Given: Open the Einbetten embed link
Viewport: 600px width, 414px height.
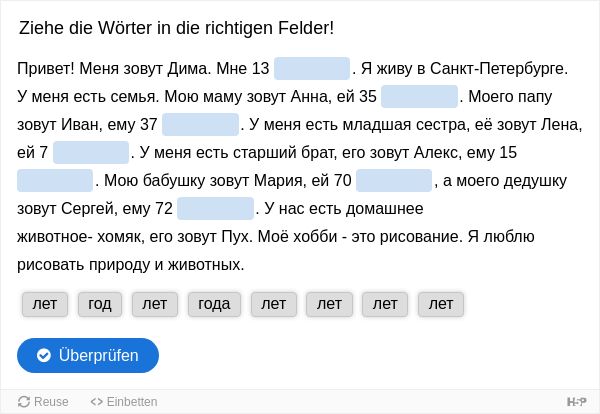Looking at the screenshot, I should coord(124,402).
